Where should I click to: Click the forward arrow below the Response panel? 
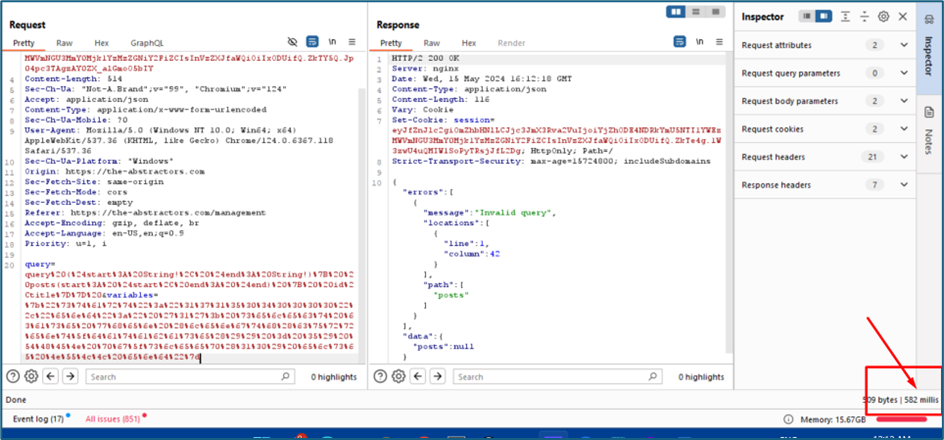[x=438, y=377]
